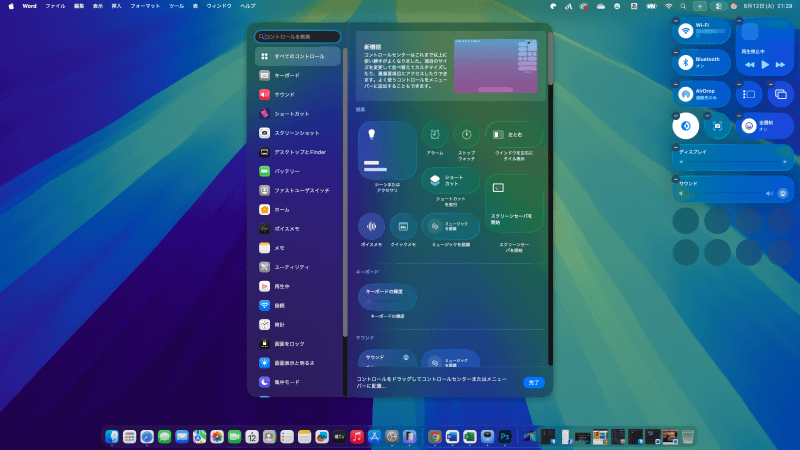
Task: Choose スクリーンショット category in sidebar
Action: click(x=297, y=133)
